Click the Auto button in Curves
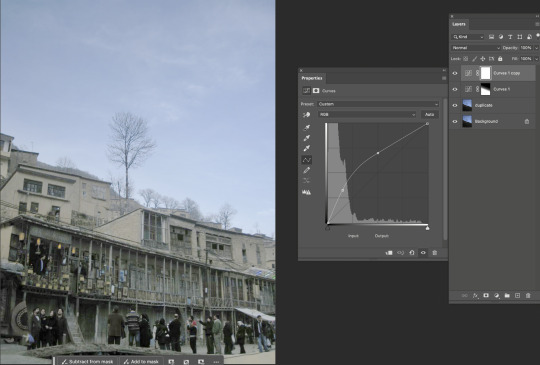Screen dimensions: 540x365 pyautogui.click(x=429, y=114)
